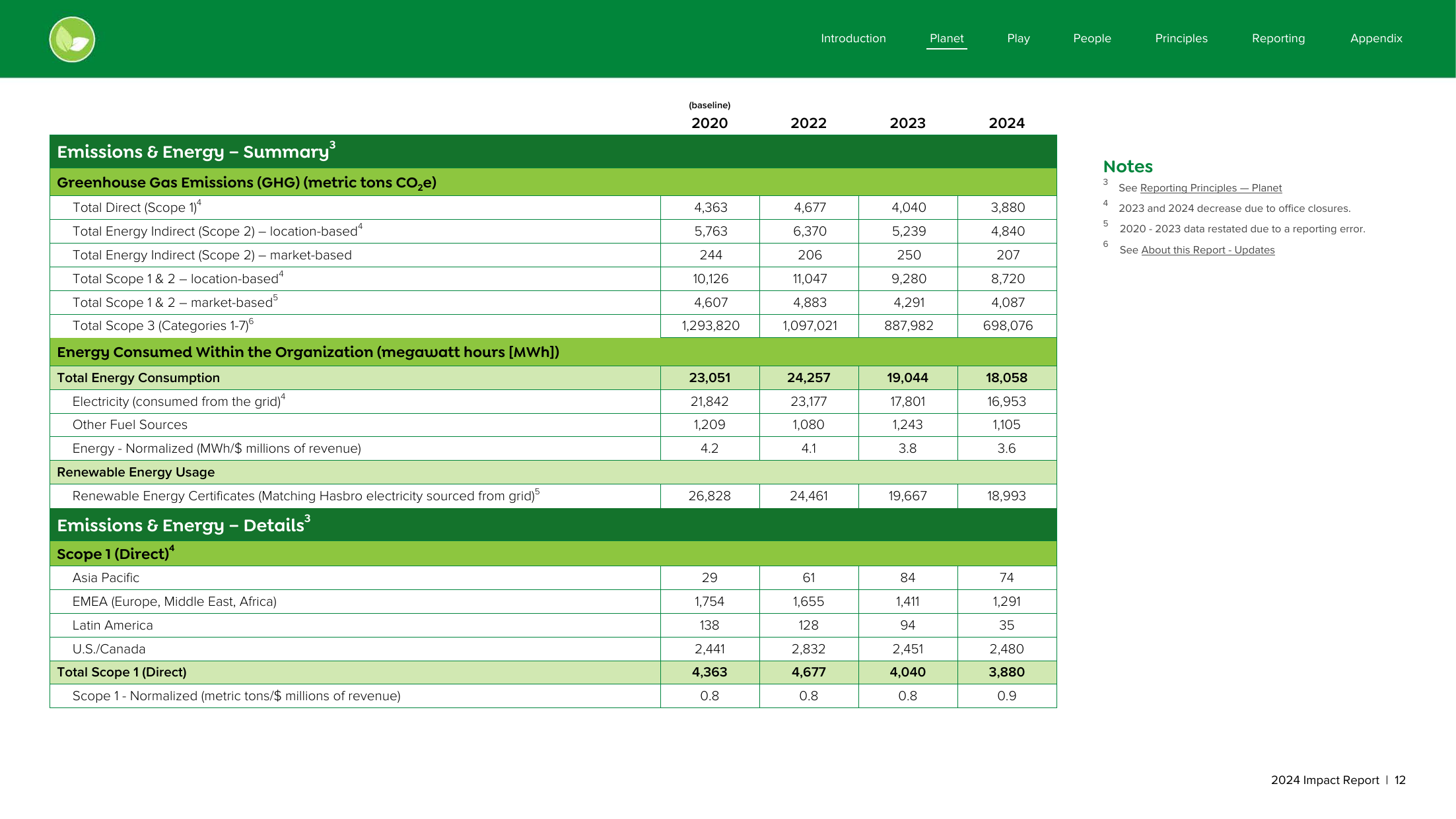Click the Renewable Energy Usage subheading
This screenshot has width=1456, height=819.
(x=135, y=473)
